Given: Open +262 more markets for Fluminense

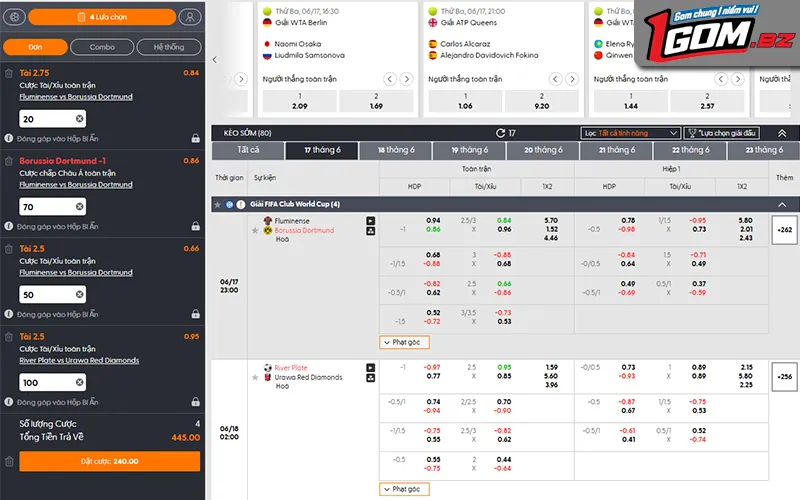Looking at the screenshot, I should point(784,230).
